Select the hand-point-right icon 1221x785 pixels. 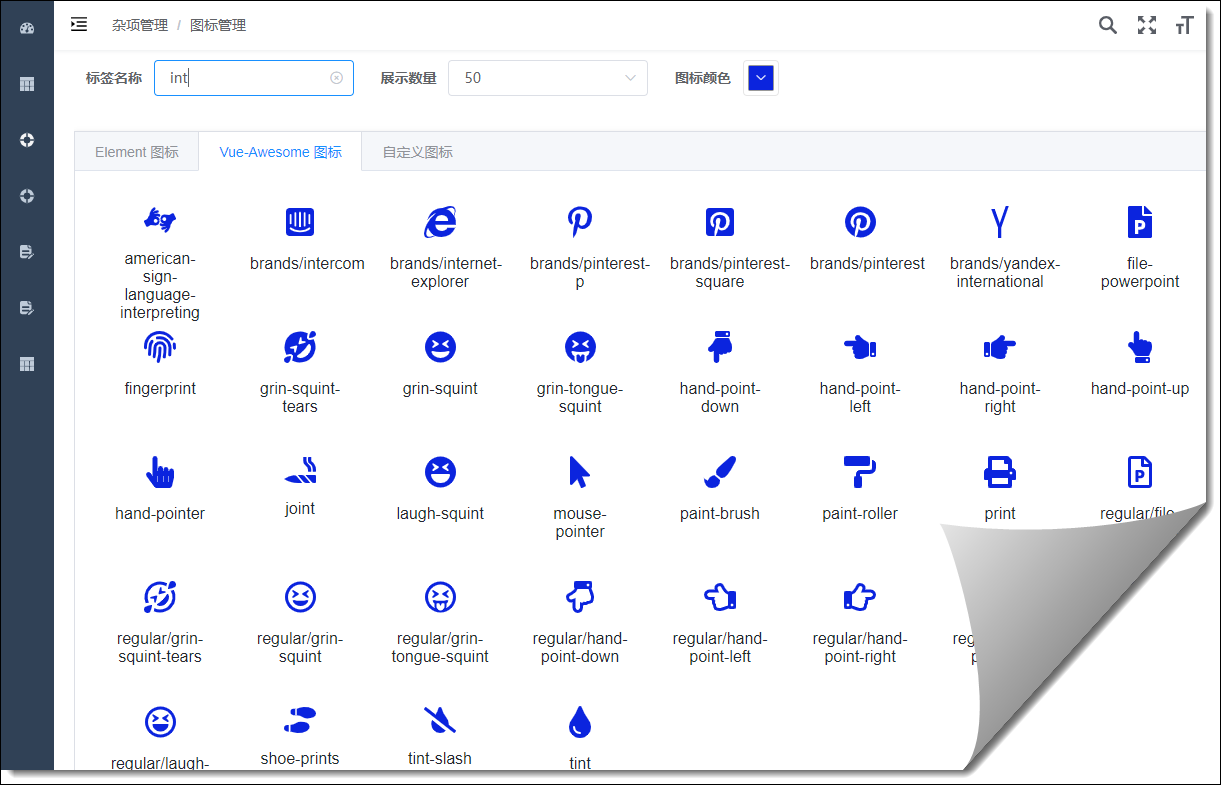pos(1000,347)
